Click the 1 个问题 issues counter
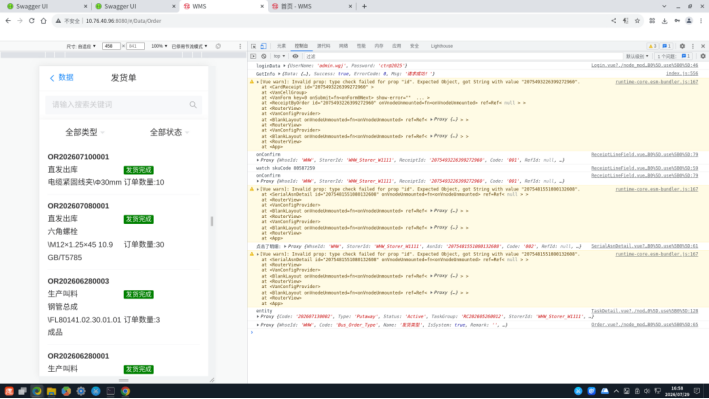709x399 pixels. pos(674,57)
